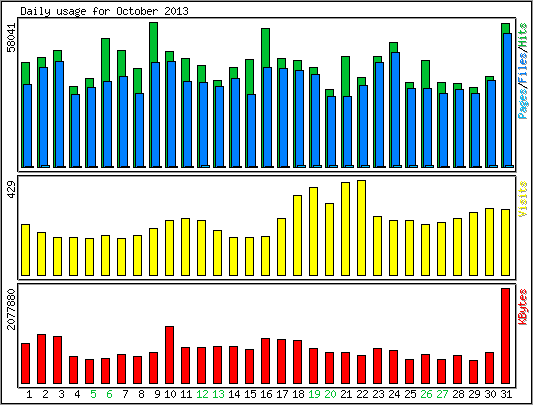
Task: Click green weekend day label 27
Action: point(442,394)
